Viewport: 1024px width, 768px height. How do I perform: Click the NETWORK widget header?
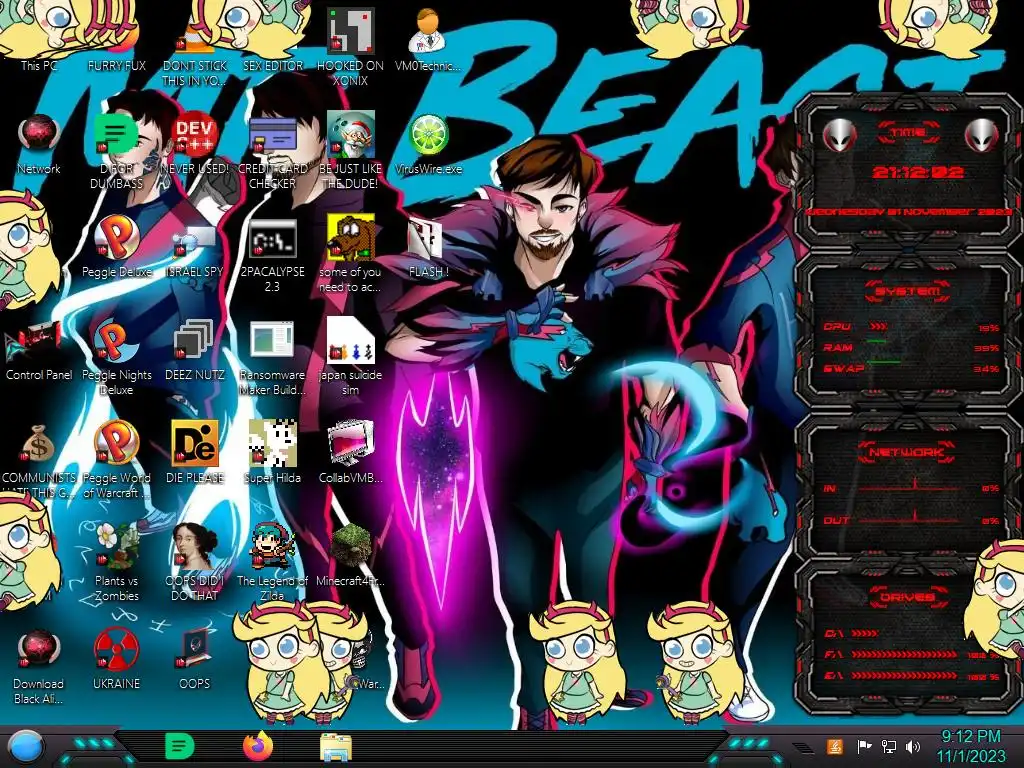pos(908,451)
